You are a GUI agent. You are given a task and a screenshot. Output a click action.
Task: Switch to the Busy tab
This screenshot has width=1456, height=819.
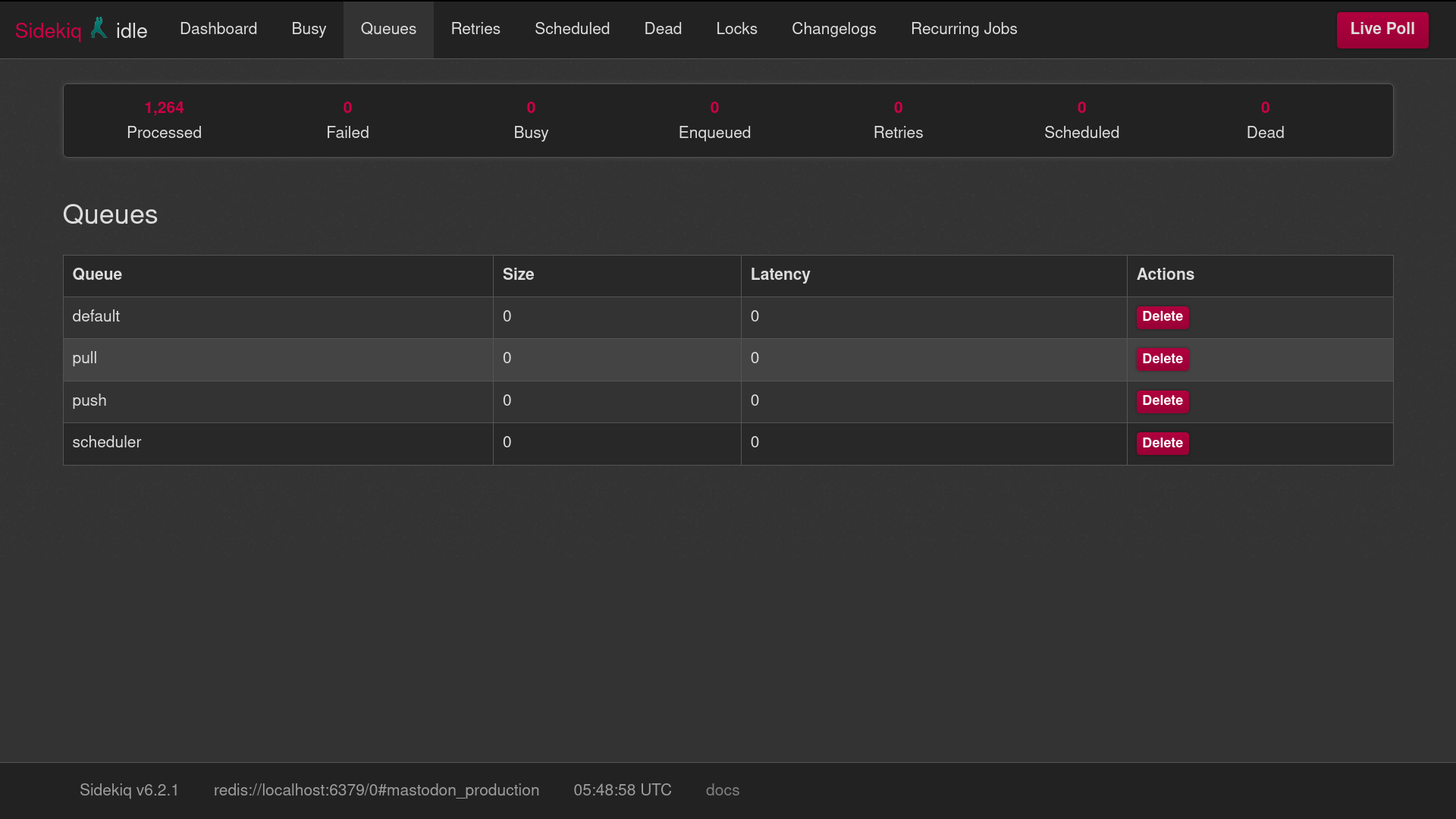click(x=309, y=29)
